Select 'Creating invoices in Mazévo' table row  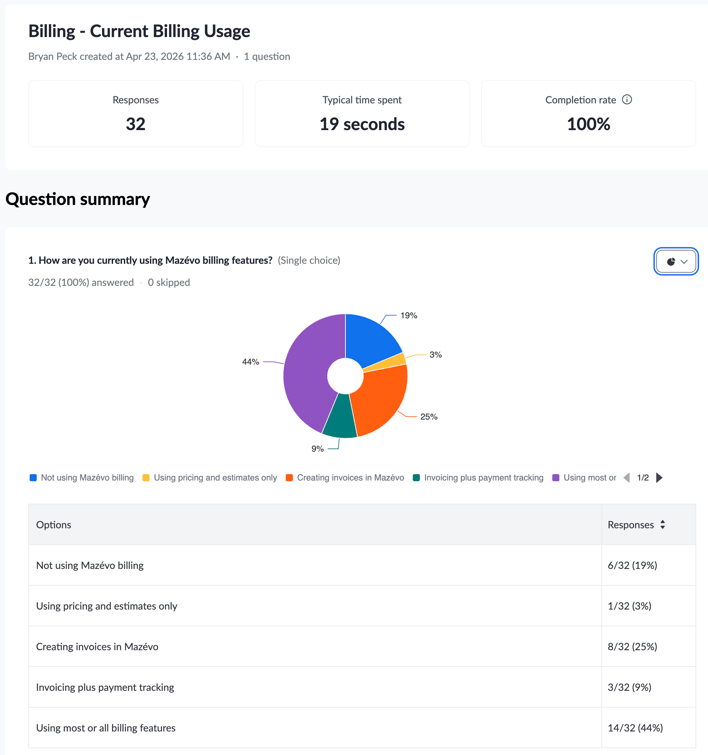(x=362, y=646)
